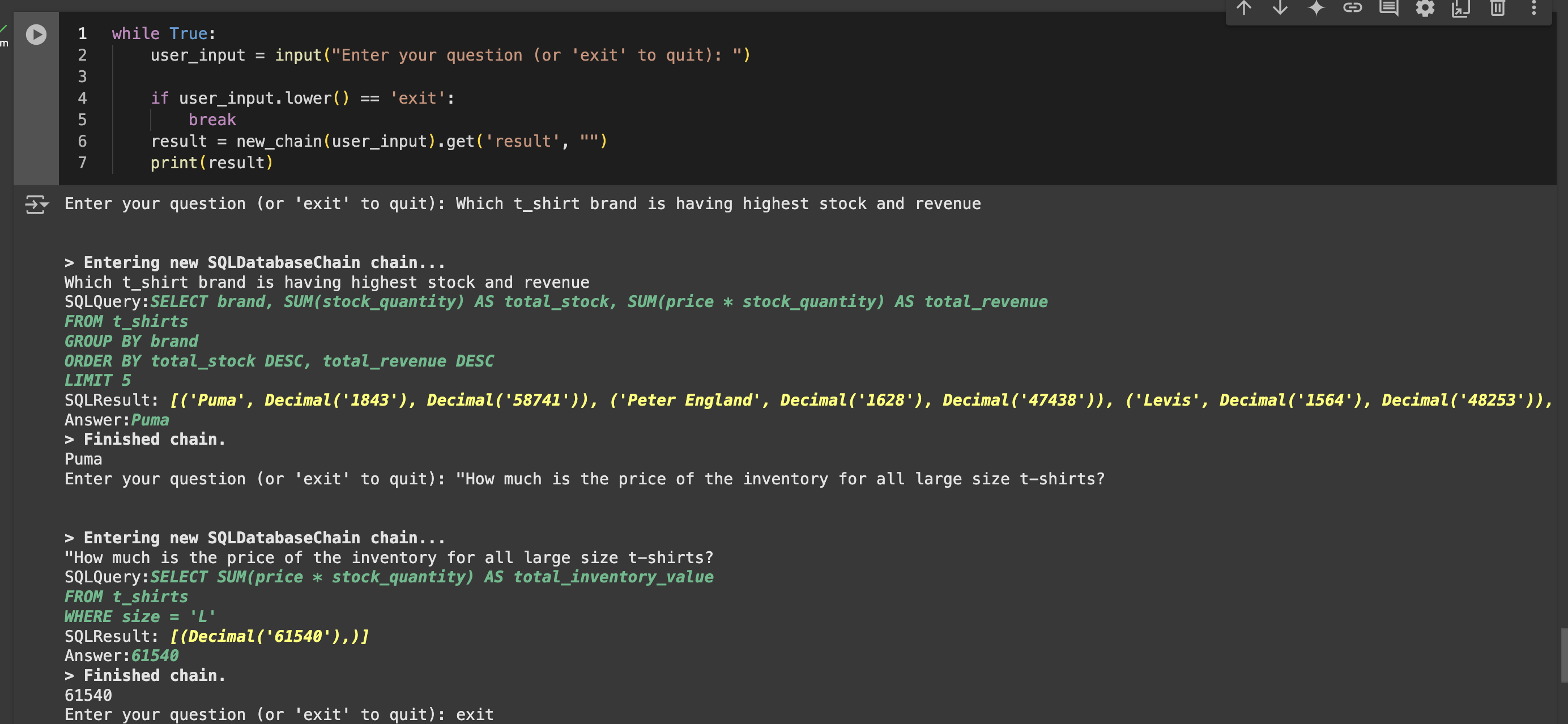Add a comment to the cell

pyautogui.click(x=1388, y=8)
